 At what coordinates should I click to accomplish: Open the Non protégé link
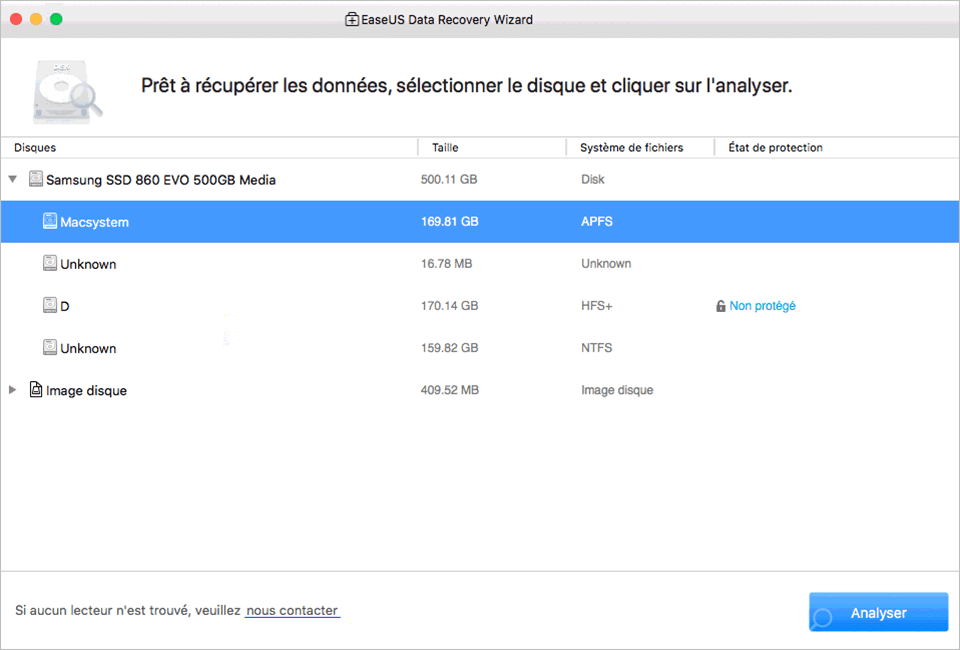pyautogui.click(x=762, y=306)
